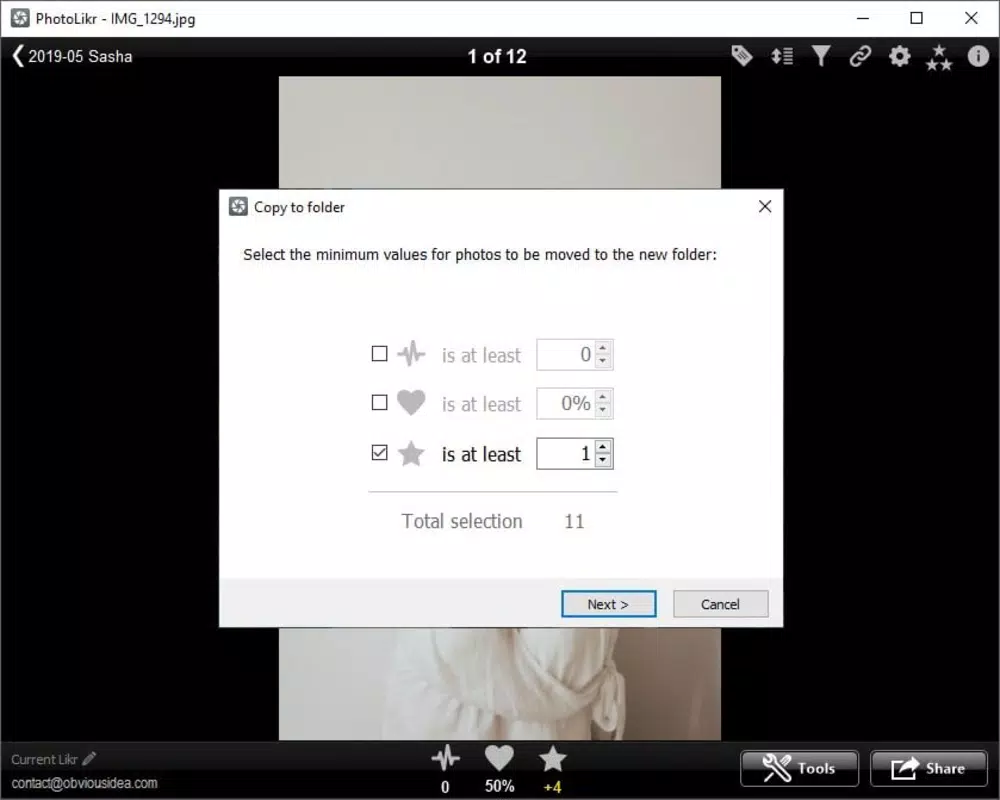The image size is (1000, 800).
Task: Click the pulse activity icon in bottom bar
Action: [445, 759]
